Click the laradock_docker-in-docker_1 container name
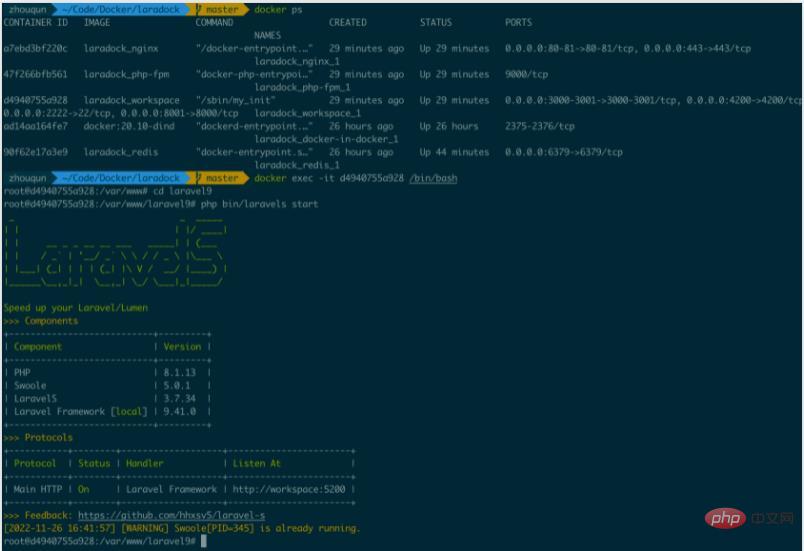The height and width of the screenshot is (551, 804). point(326,139)
